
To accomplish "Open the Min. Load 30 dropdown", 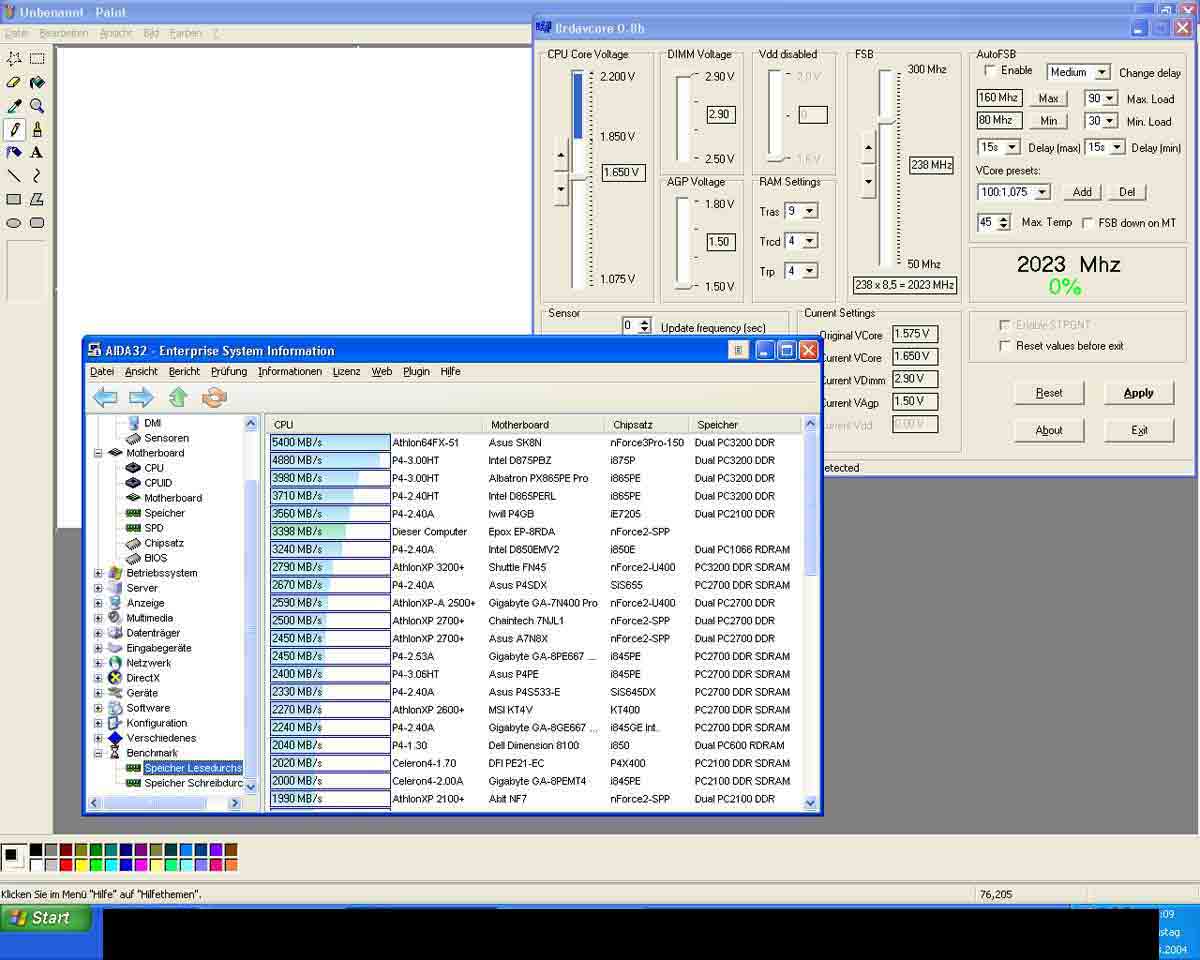I will 1109,121.
